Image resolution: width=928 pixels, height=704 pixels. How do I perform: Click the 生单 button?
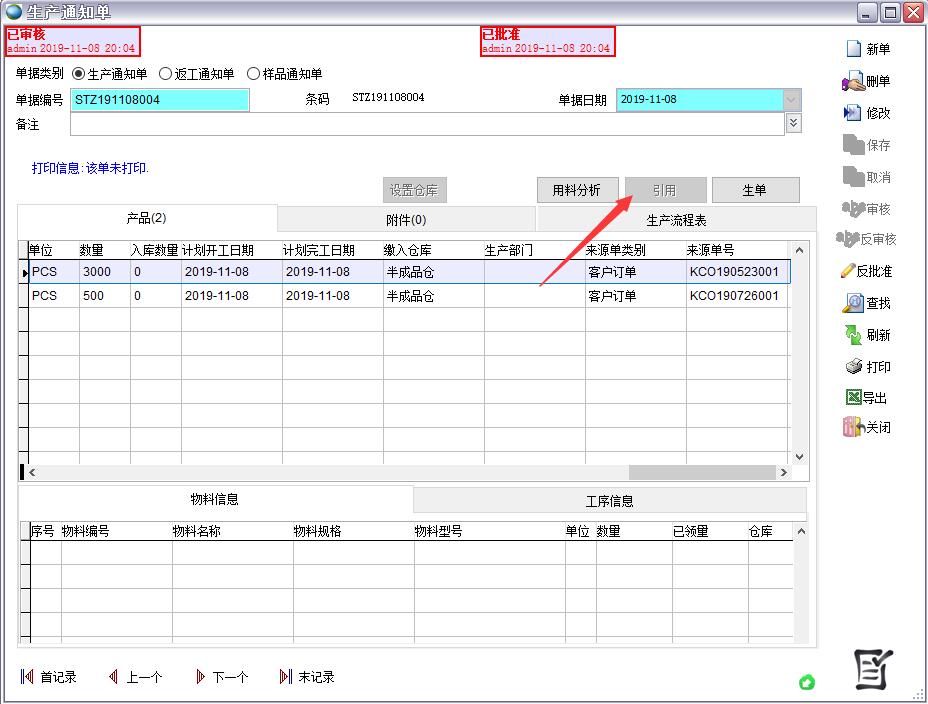[x=755, y=190]
